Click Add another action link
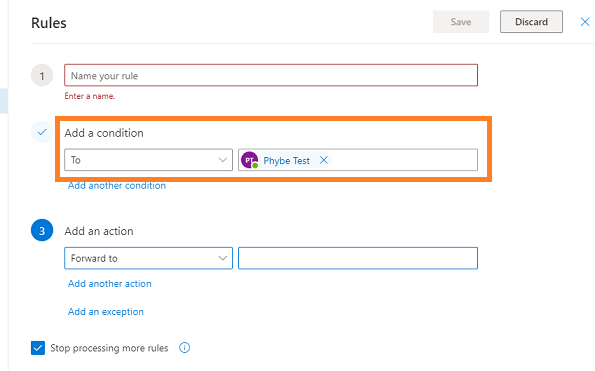 point(110,284)
